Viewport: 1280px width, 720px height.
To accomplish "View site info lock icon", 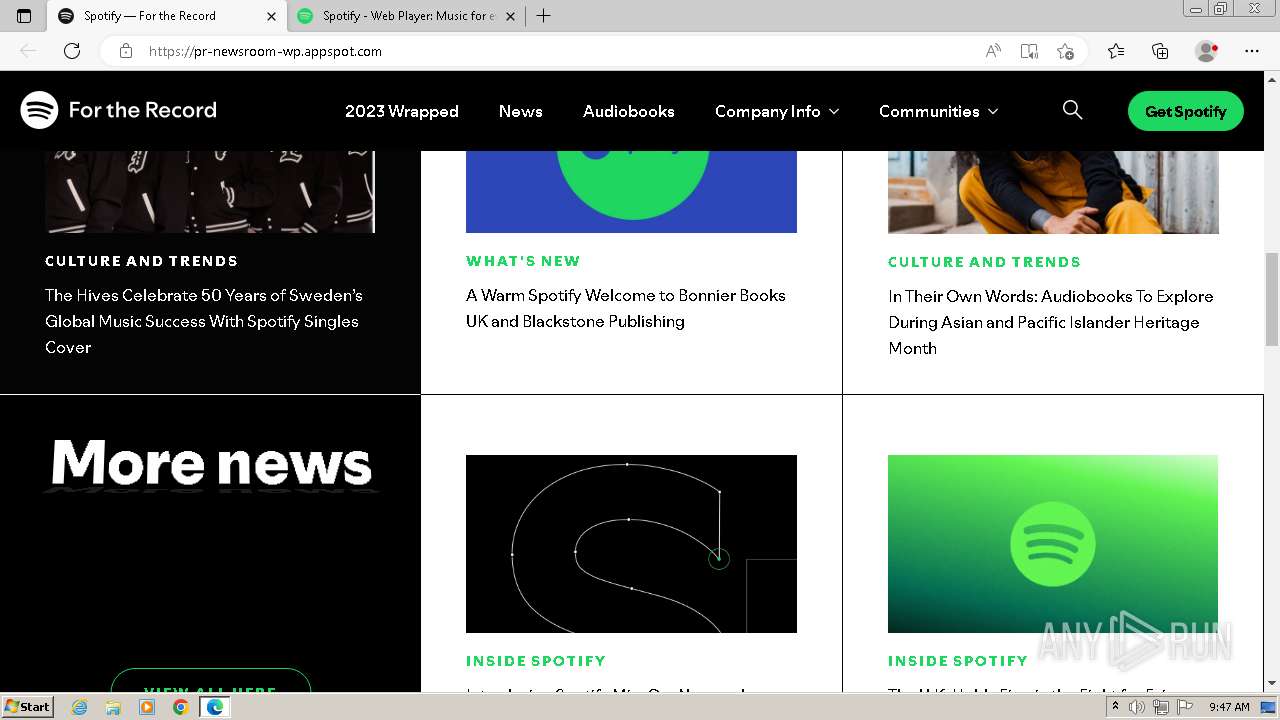I will click(126, 51).
